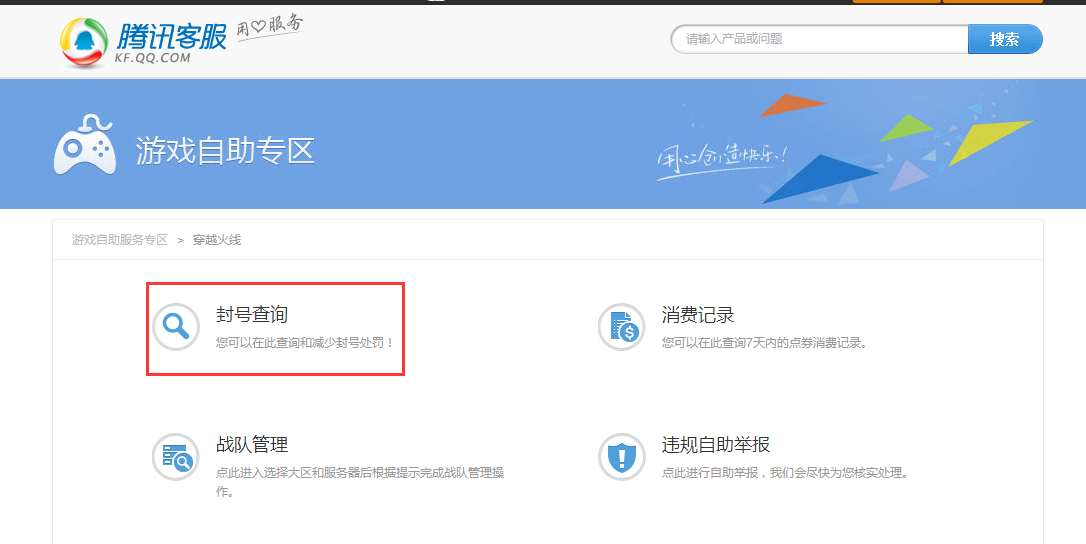Focus the 请输入产品或问题 search field

(x=819, y=40)
